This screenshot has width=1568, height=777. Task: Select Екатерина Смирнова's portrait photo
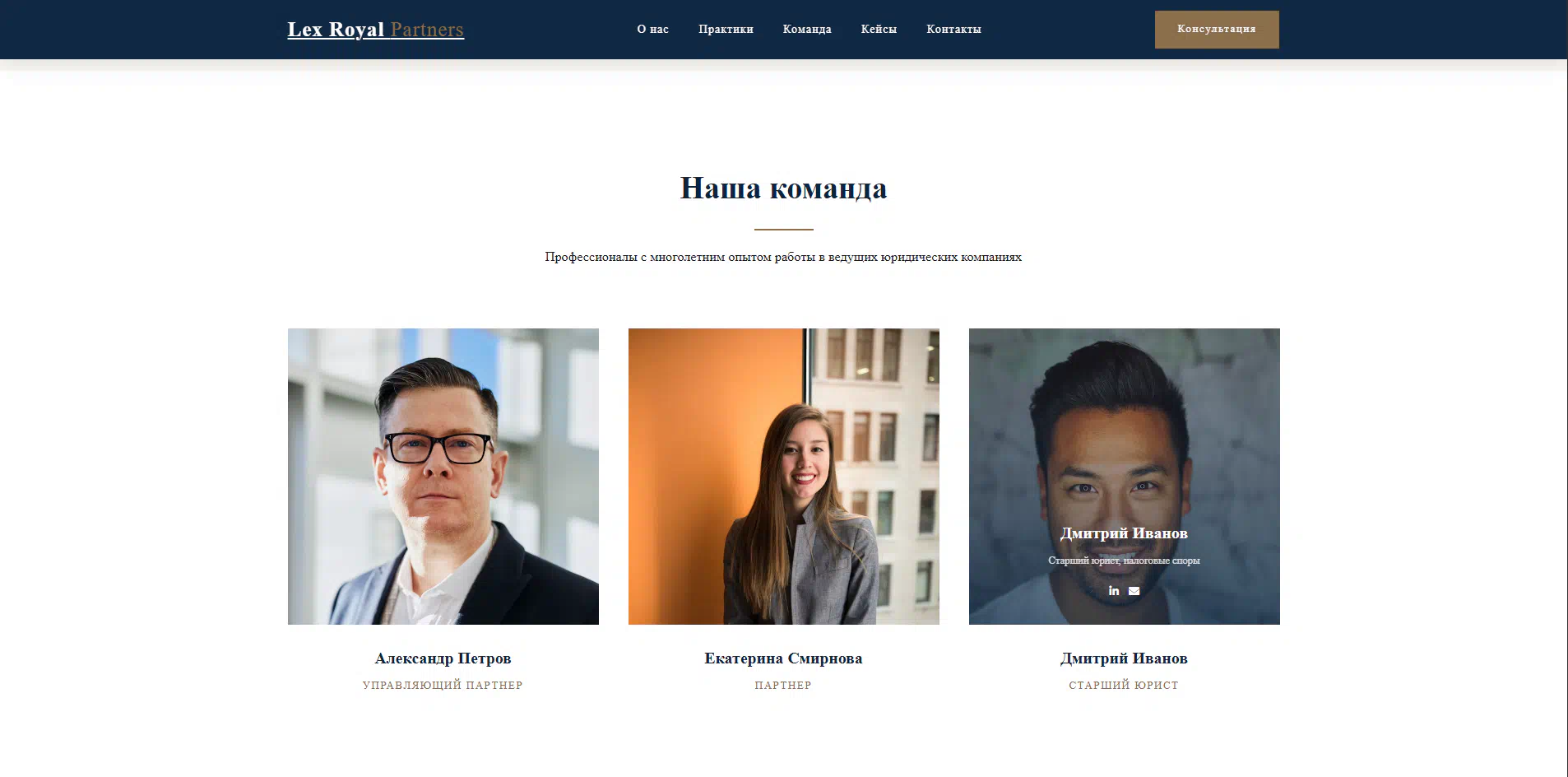click(x=784, y=477)
